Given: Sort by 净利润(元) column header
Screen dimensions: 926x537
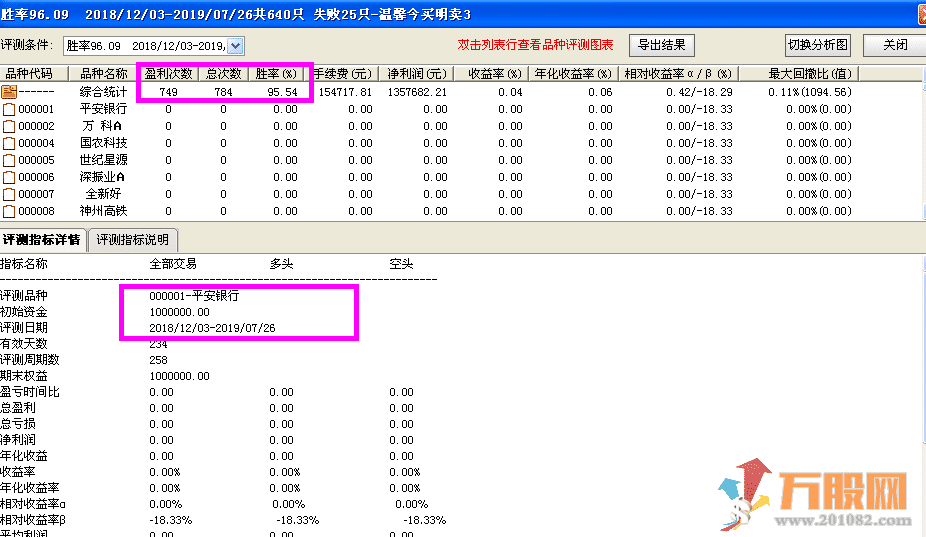Looking at the screenshot, I should (x=416, y=74).
